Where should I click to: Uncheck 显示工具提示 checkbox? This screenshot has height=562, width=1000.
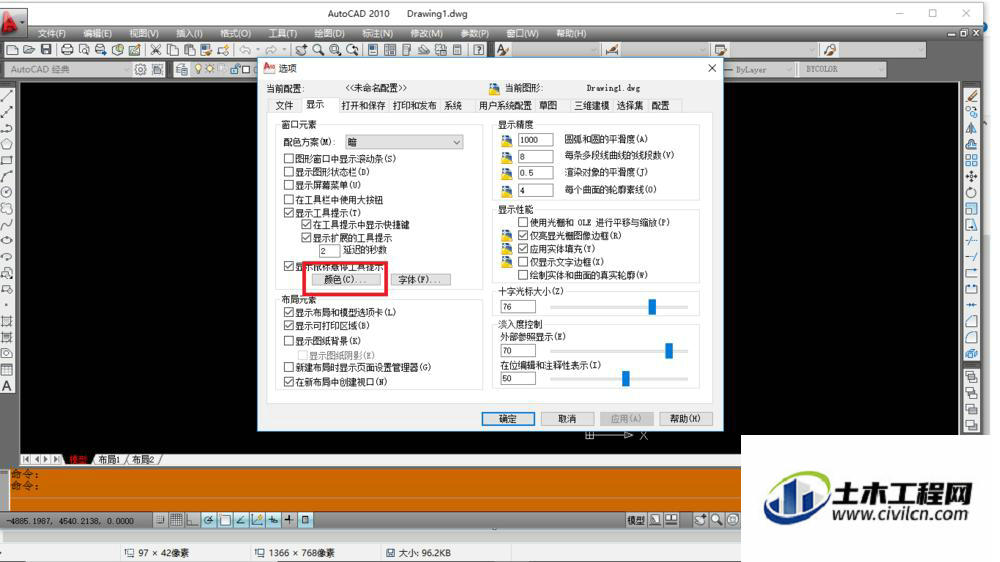pos(289,212)
